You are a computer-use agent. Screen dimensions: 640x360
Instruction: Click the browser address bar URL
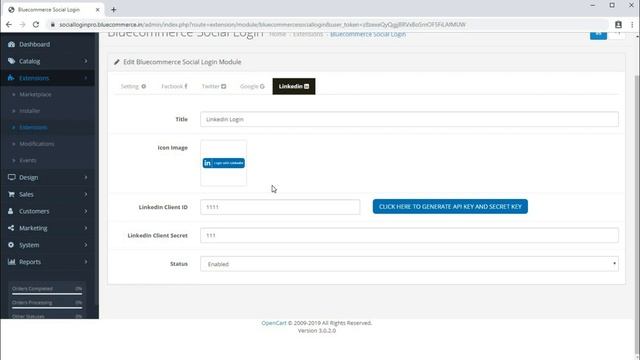pos(262,24)
